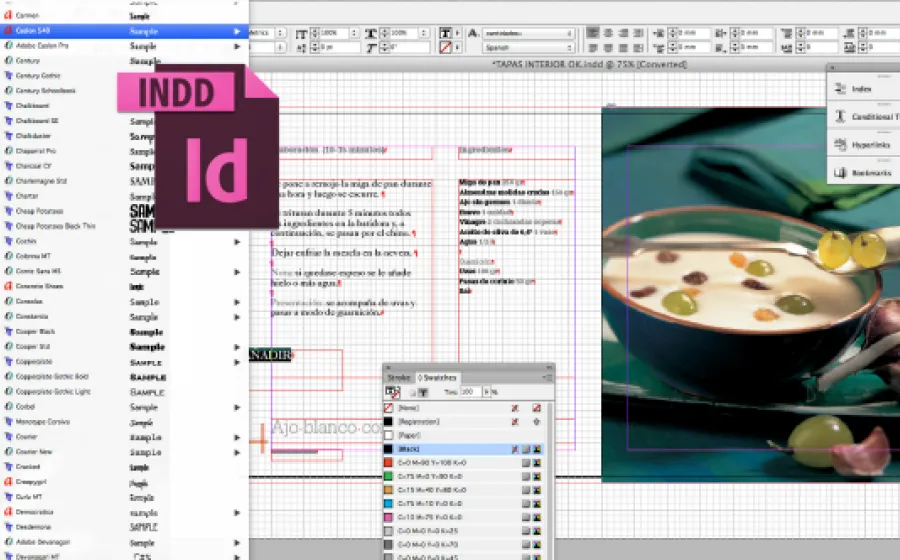Select the soup bowl photo on the page

[x=751, y=294]
